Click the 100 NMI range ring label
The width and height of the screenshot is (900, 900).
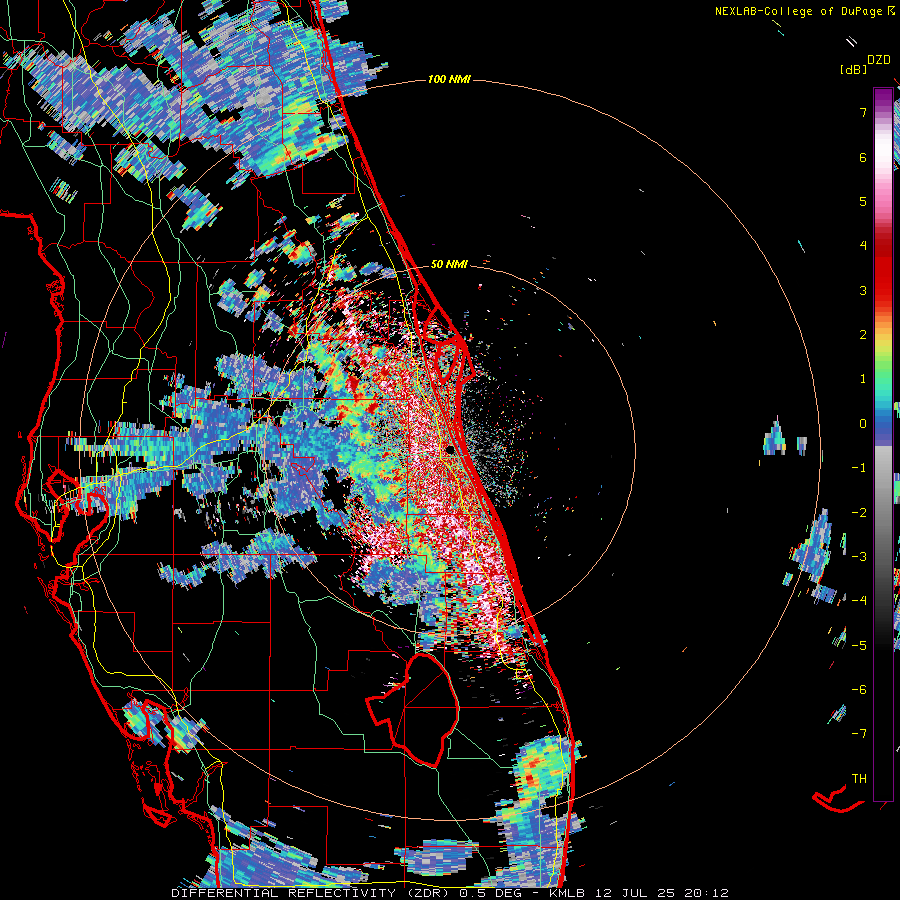pyautogui.click(x=449, y=79)
